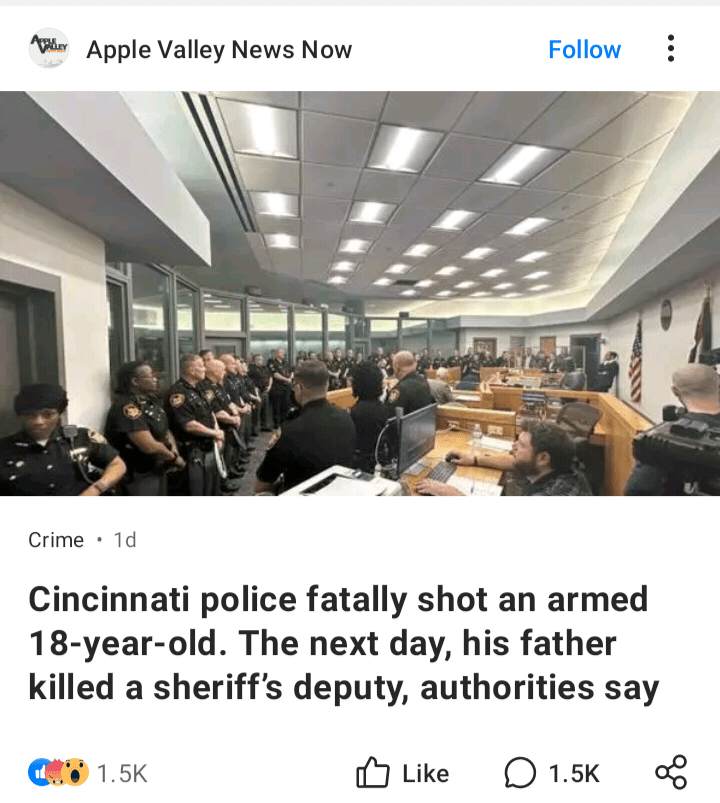Image resolution: width=720 pixels, height=803 pixels.
Task: Open the three-dot more options menu
Action: (x=670, y=49)
